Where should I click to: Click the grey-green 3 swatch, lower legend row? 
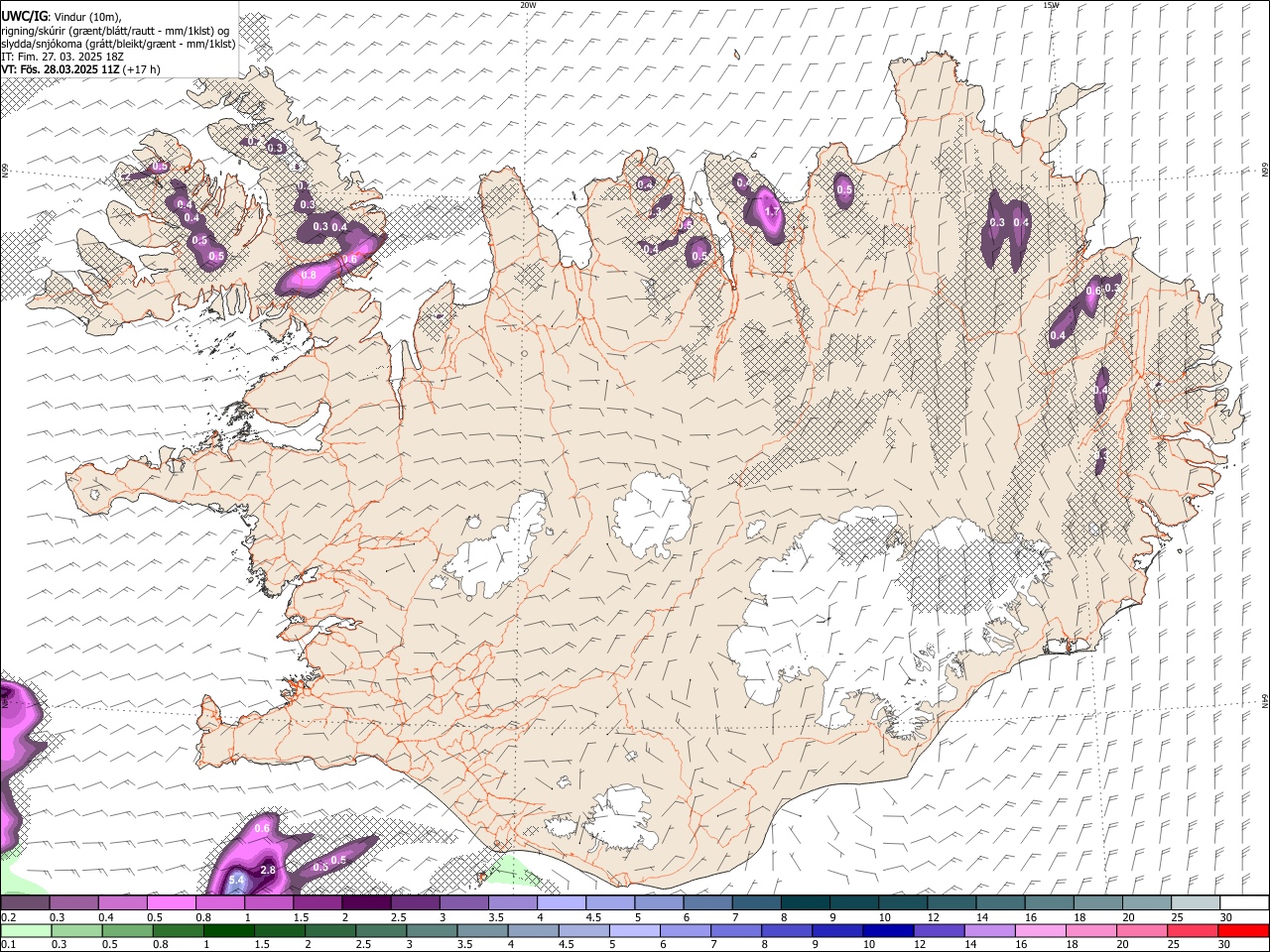pyautogui.click(x=431, y=930)
